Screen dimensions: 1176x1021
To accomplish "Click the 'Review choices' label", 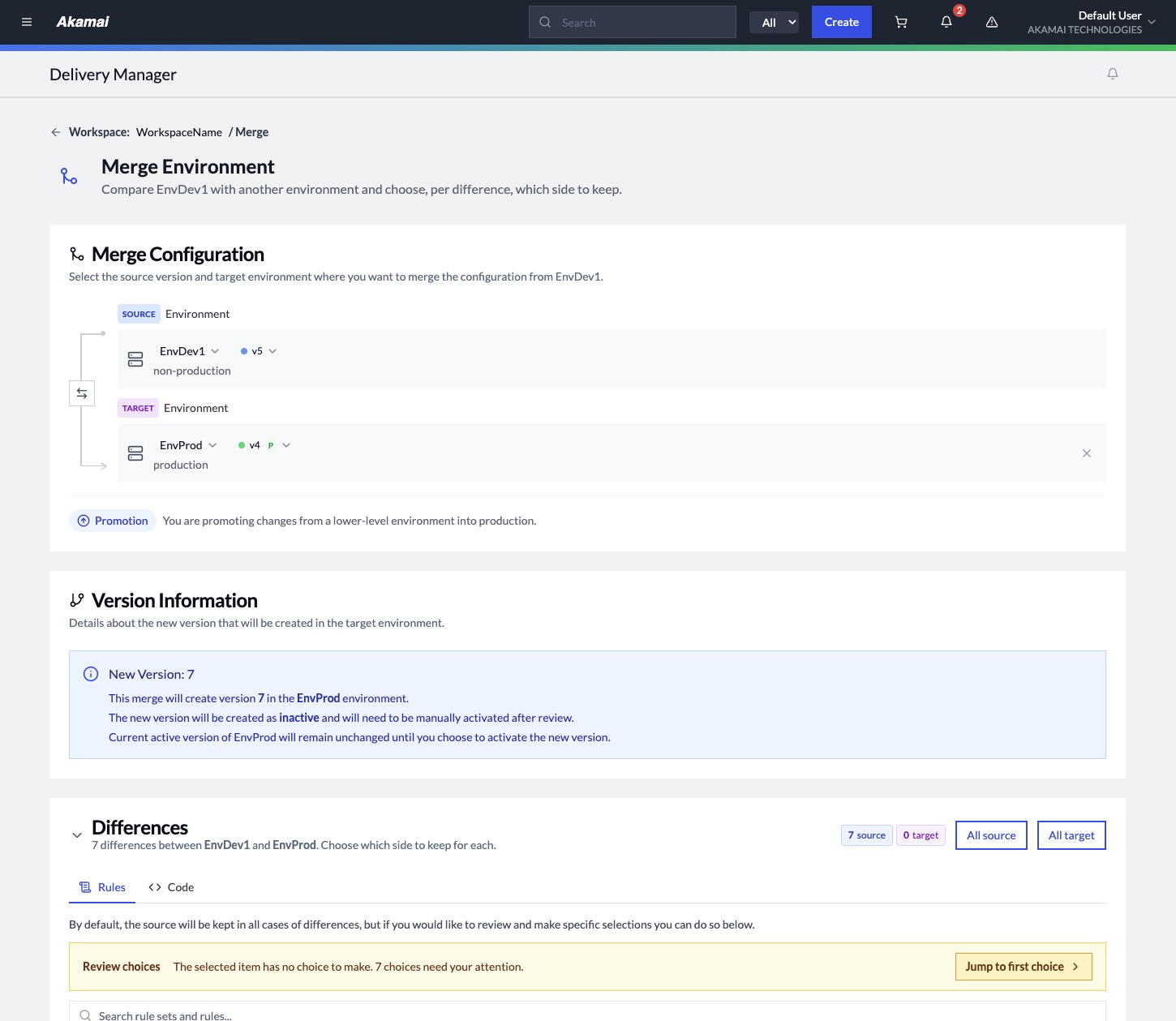I will click(122, 967).
